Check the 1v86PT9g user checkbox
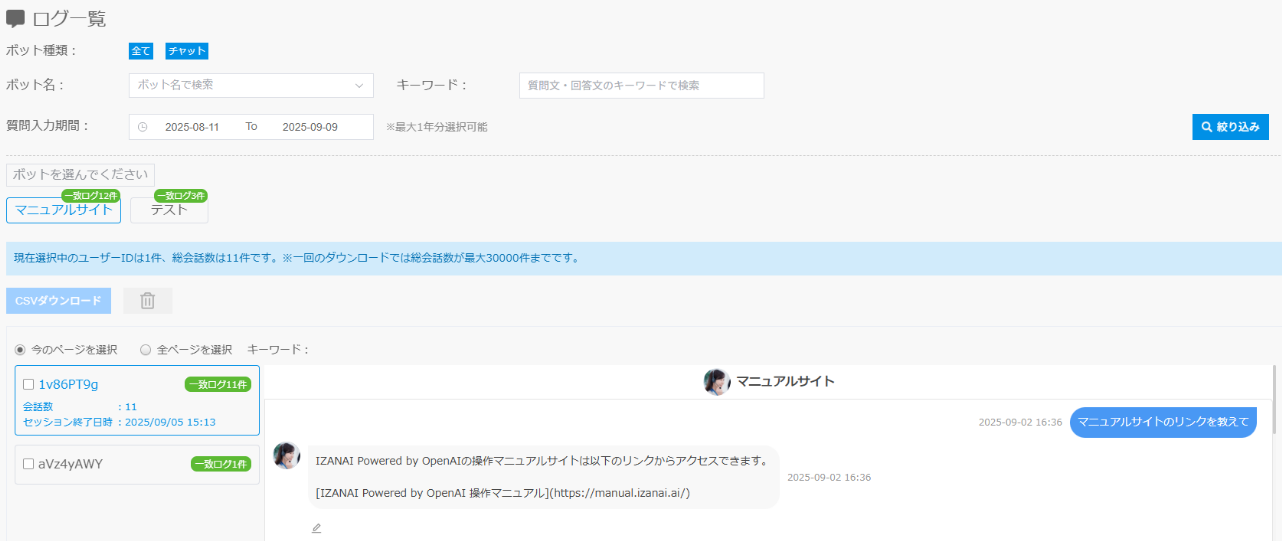The width and height of the screenshot is (1282, 541). (29, 385)
